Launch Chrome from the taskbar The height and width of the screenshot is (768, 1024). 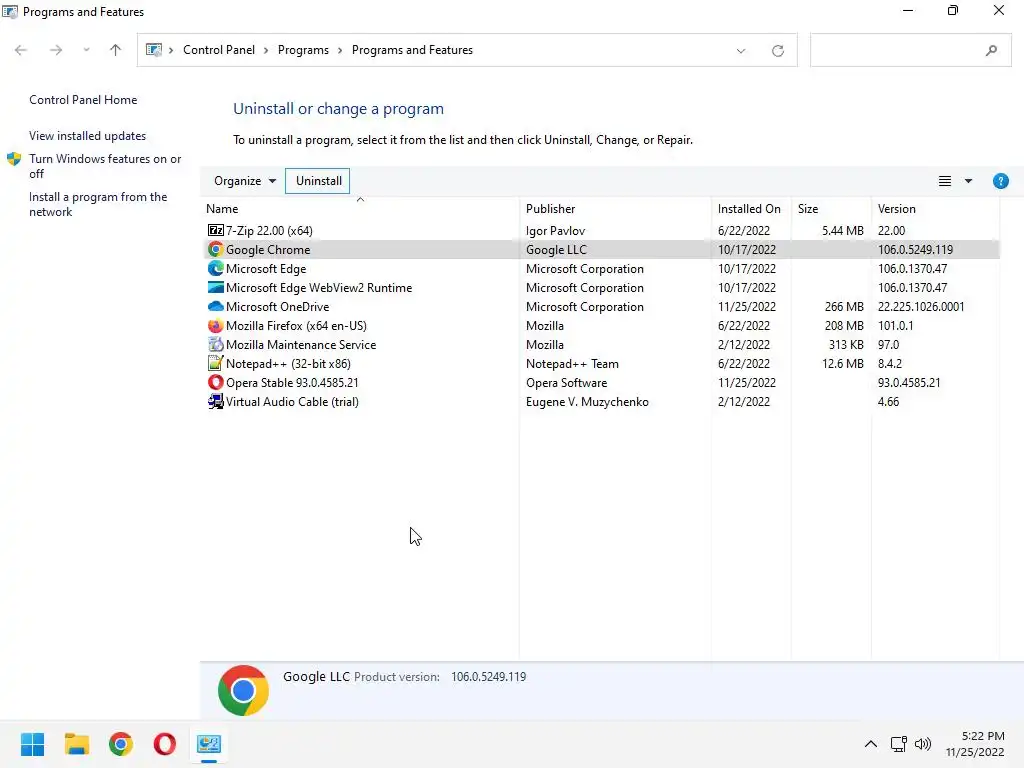[x=121, y=744]
